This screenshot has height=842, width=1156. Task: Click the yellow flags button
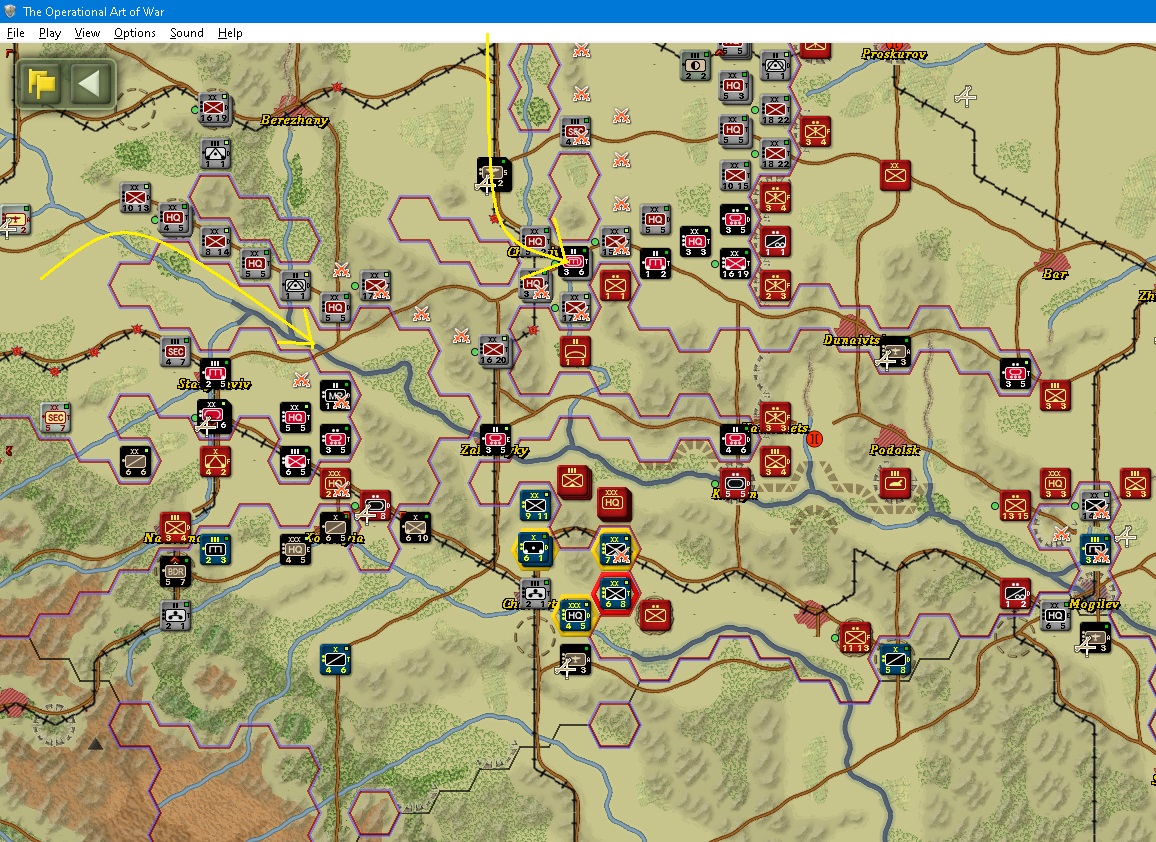(42, 83)
